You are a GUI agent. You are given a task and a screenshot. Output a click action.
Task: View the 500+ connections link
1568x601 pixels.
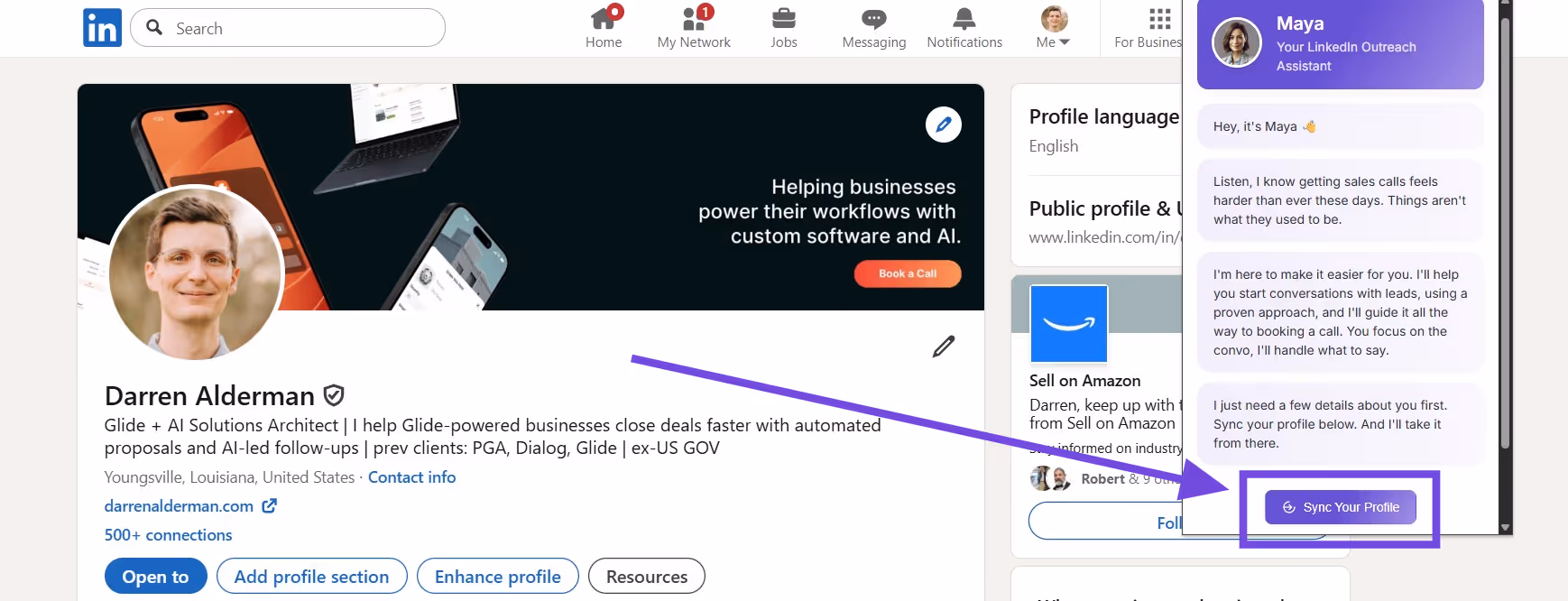coord(168,535)
